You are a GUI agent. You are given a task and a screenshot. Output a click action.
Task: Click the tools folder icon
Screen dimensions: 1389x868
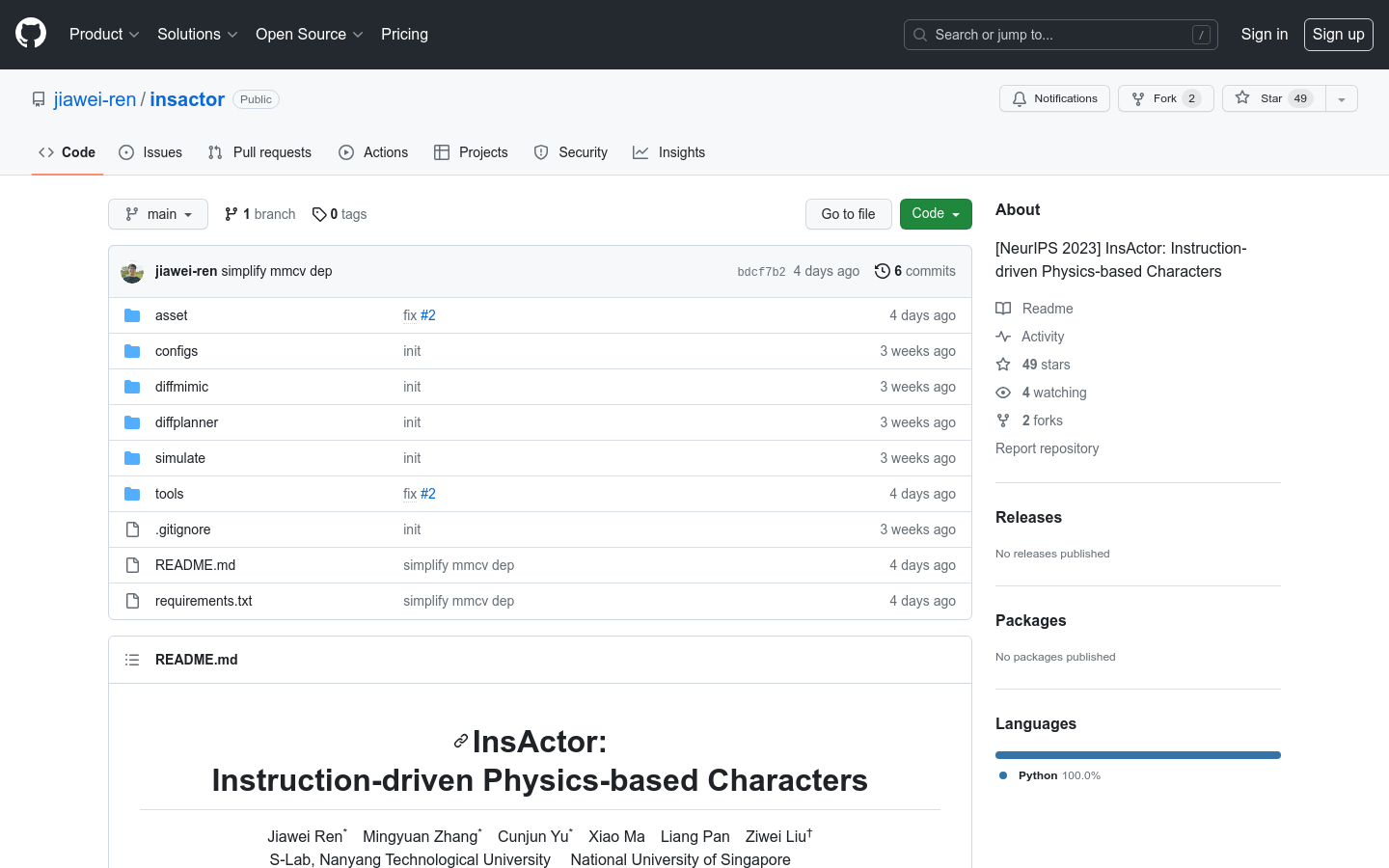coord(132,494)
